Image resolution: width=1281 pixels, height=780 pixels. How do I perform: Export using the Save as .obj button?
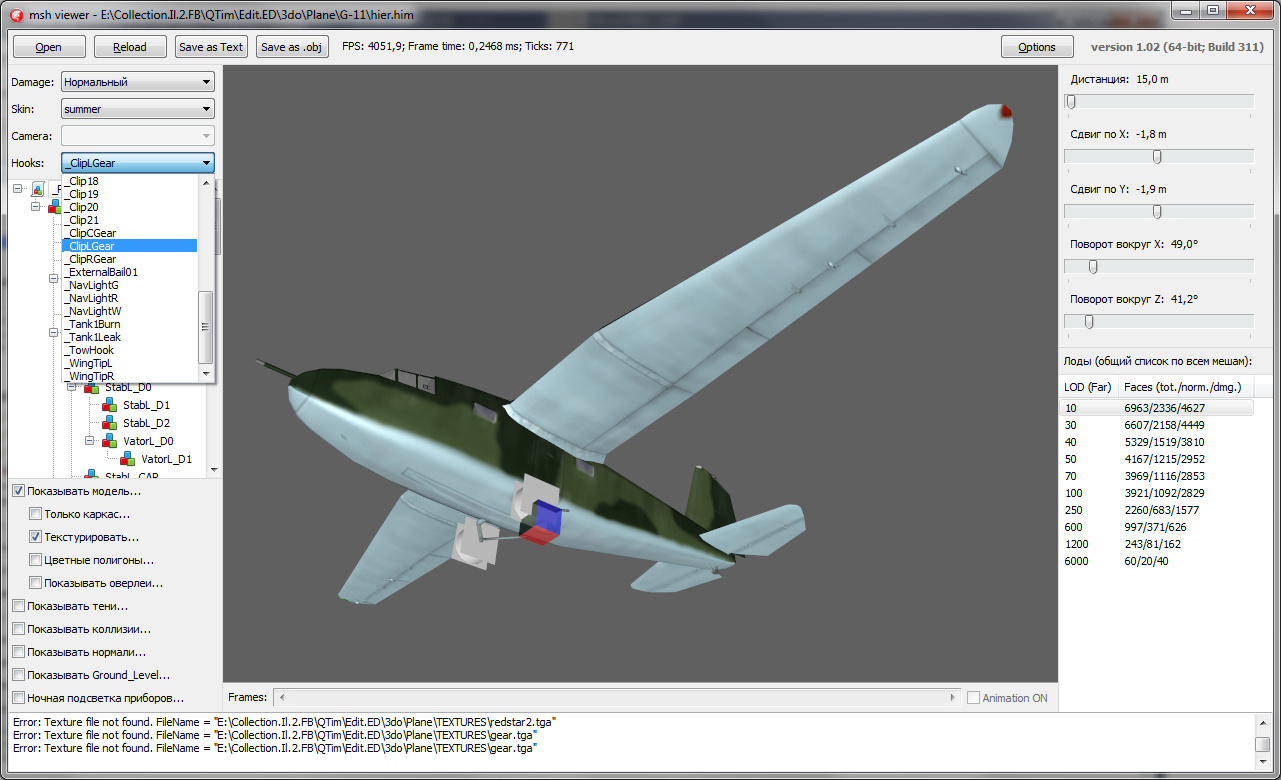point(291,46)
